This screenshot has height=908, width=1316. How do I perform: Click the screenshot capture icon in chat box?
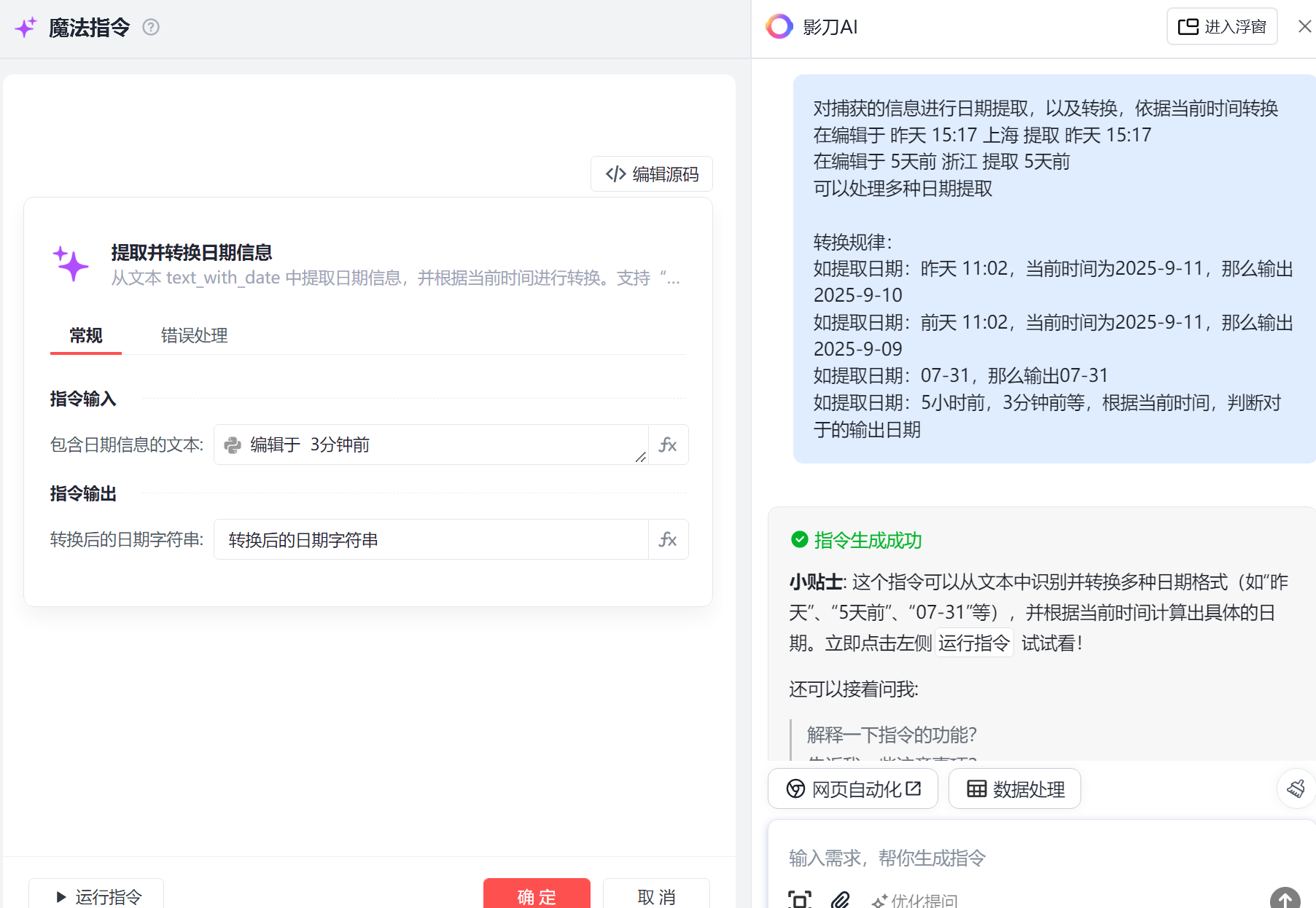(800, 900)
